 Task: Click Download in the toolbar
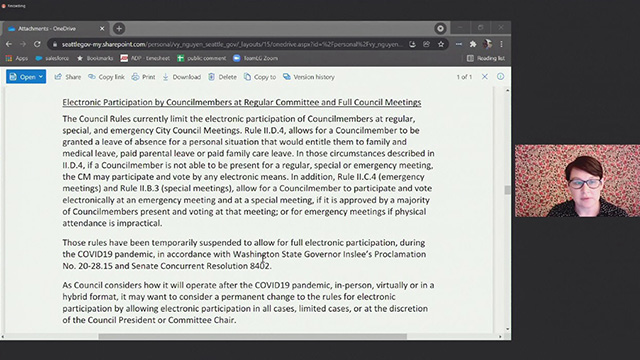click(x=182, y=77)
